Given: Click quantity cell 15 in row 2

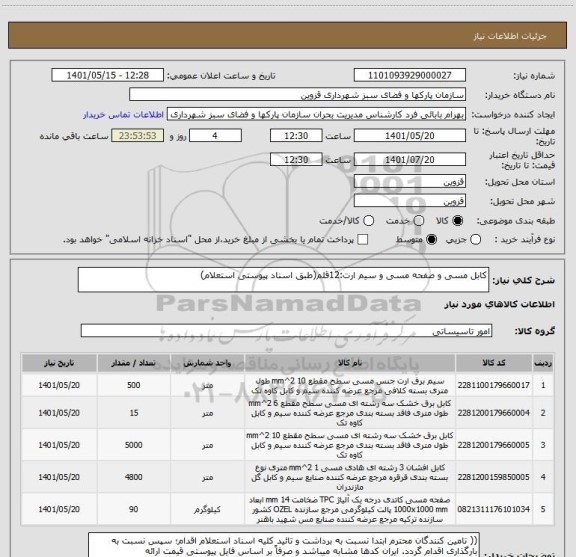Looking at the screenshot, I should pos(134,413).
